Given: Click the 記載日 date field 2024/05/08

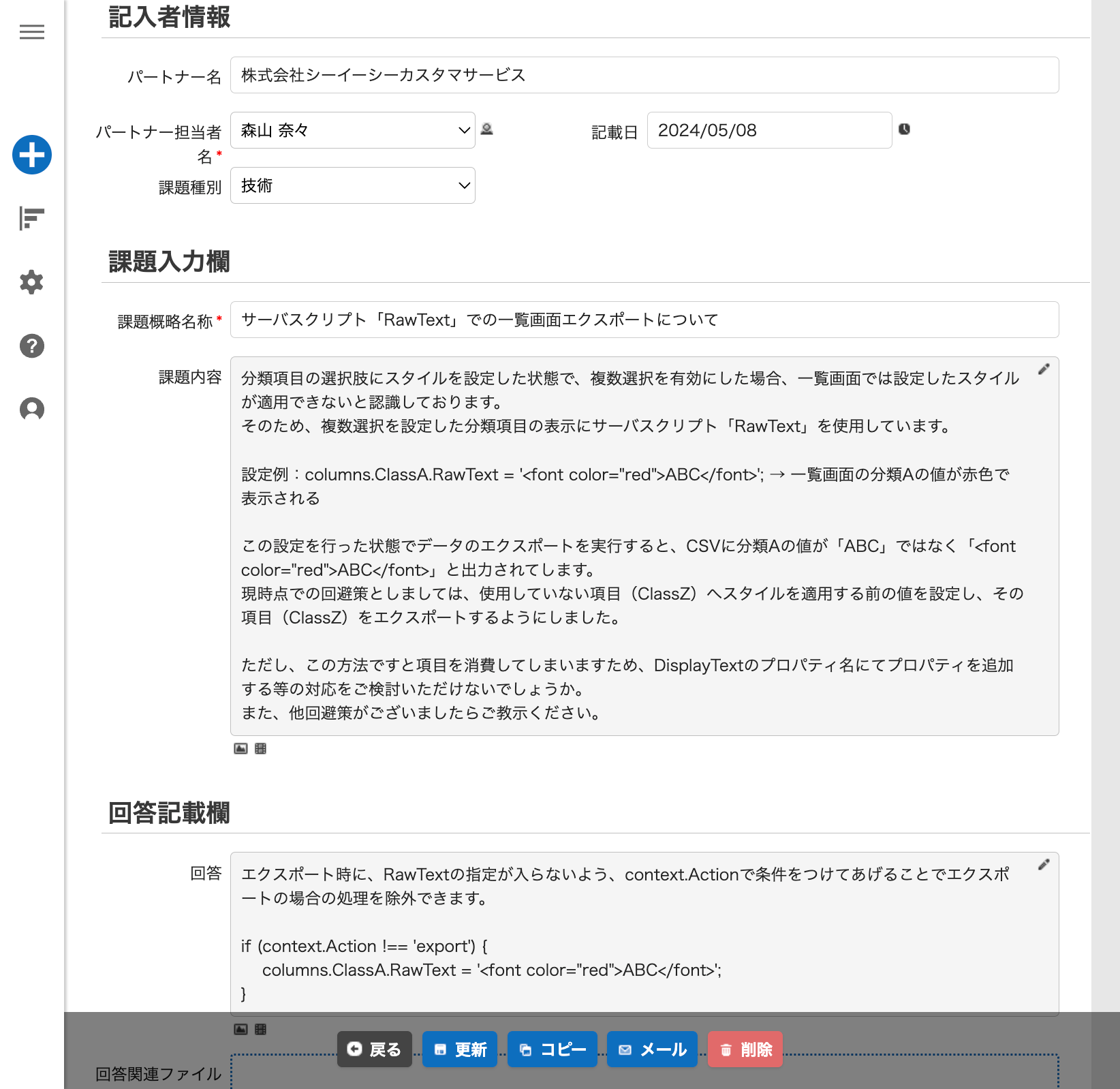Looking at the screenshot, I should point(770,130).
